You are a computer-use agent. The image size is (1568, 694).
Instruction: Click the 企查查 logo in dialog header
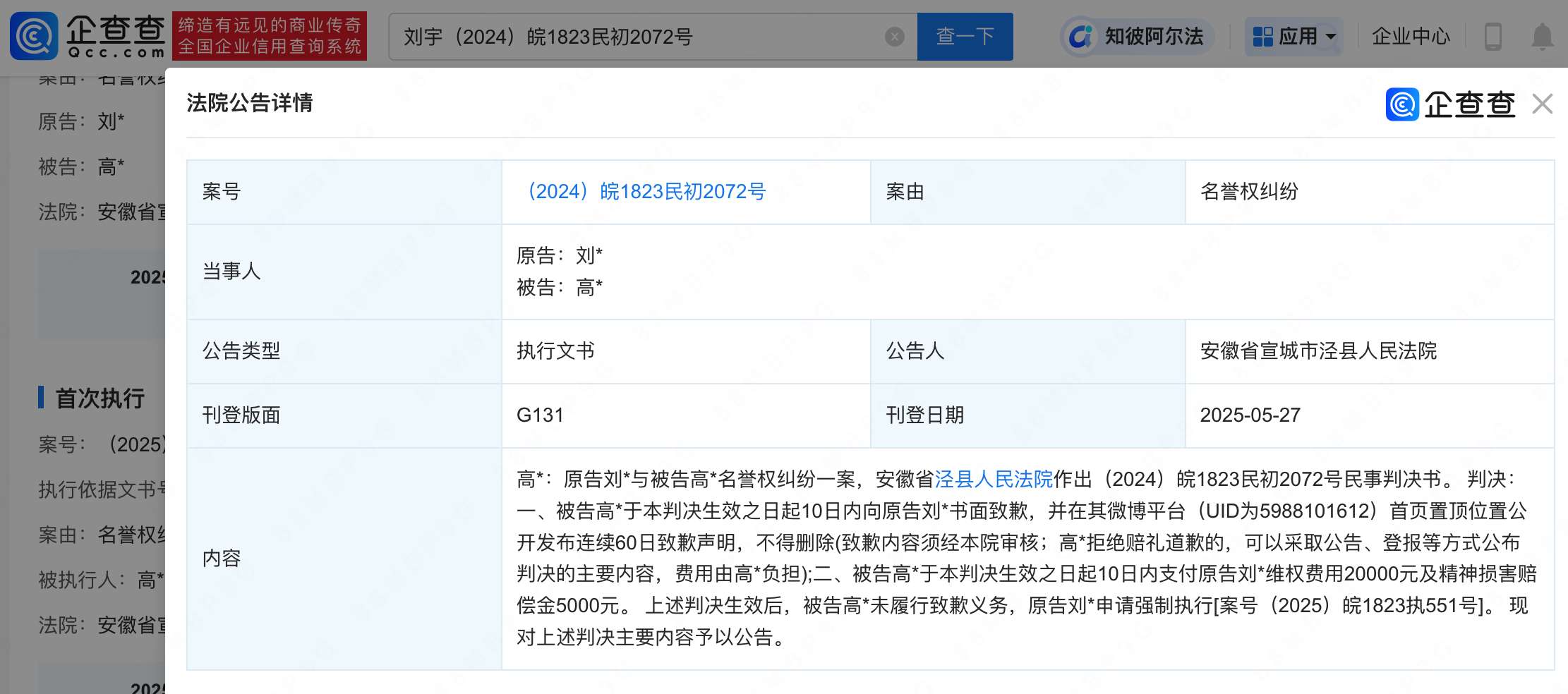[x=1450, y=104]
